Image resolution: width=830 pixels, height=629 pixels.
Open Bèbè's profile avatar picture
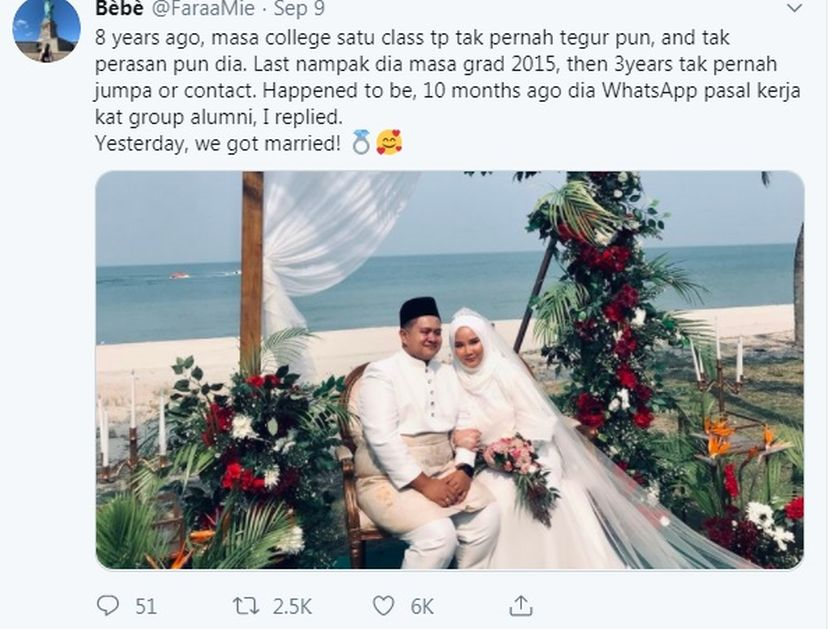(46, 30)
